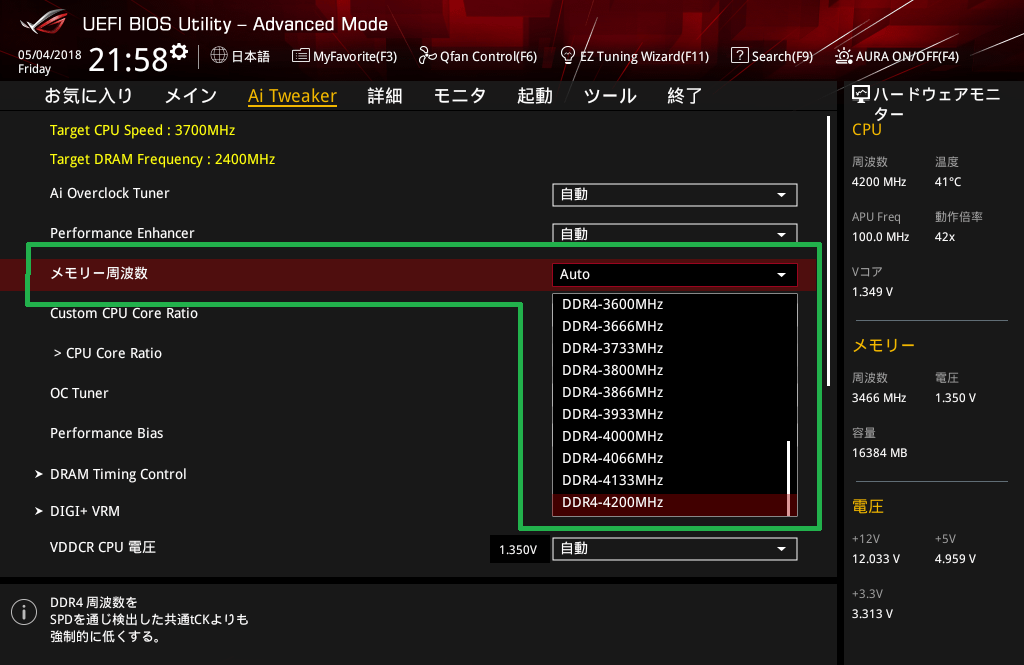Select DDR4-3666MHz option

pyautogui.click(x=670, y=327)
